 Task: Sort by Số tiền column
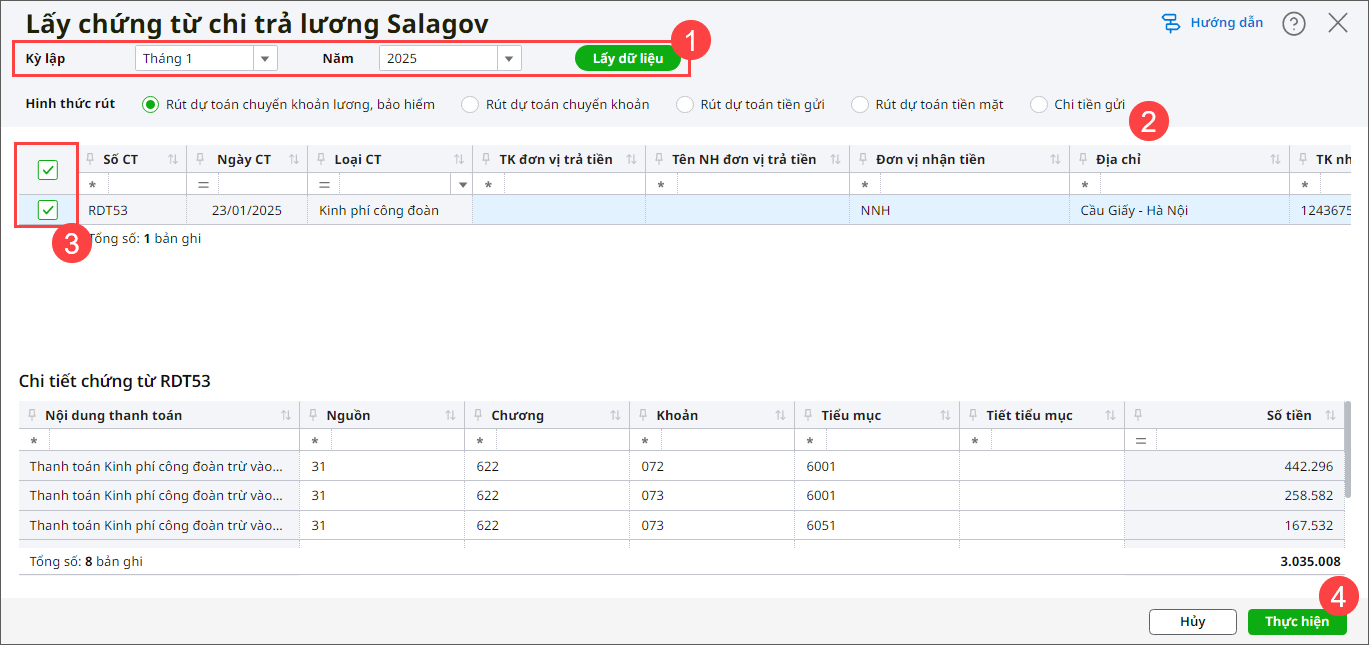pyautogui.click(x=1330, y=416)
